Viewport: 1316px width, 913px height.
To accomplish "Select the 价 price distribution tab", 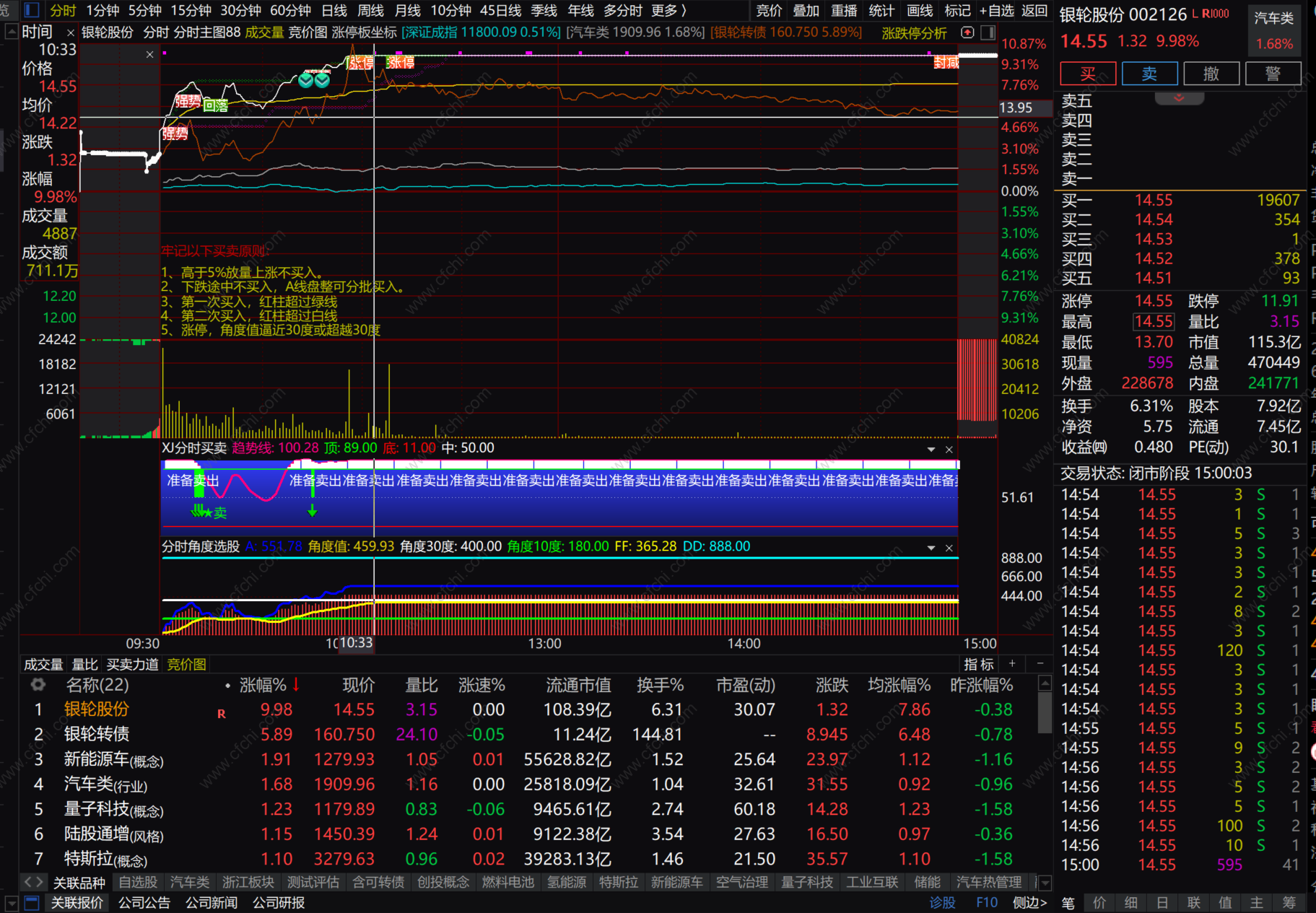I will pyautogui.click(x=1099, y=903).
